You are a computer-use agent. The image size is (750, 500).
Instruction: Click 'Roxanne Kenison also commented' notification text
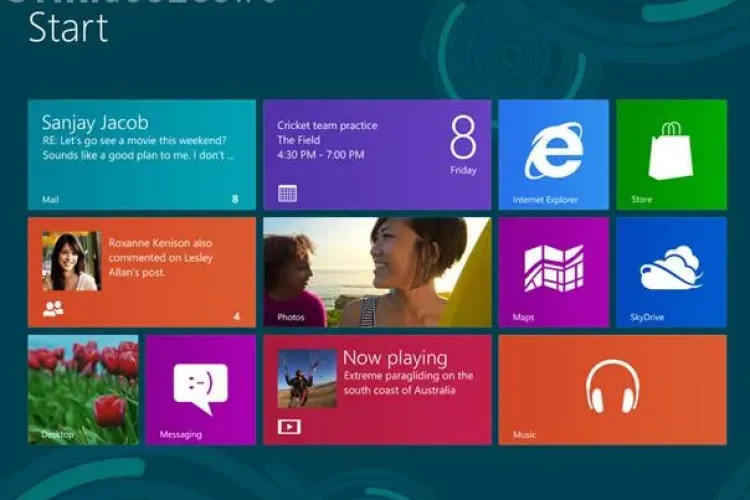pos(160,257)
